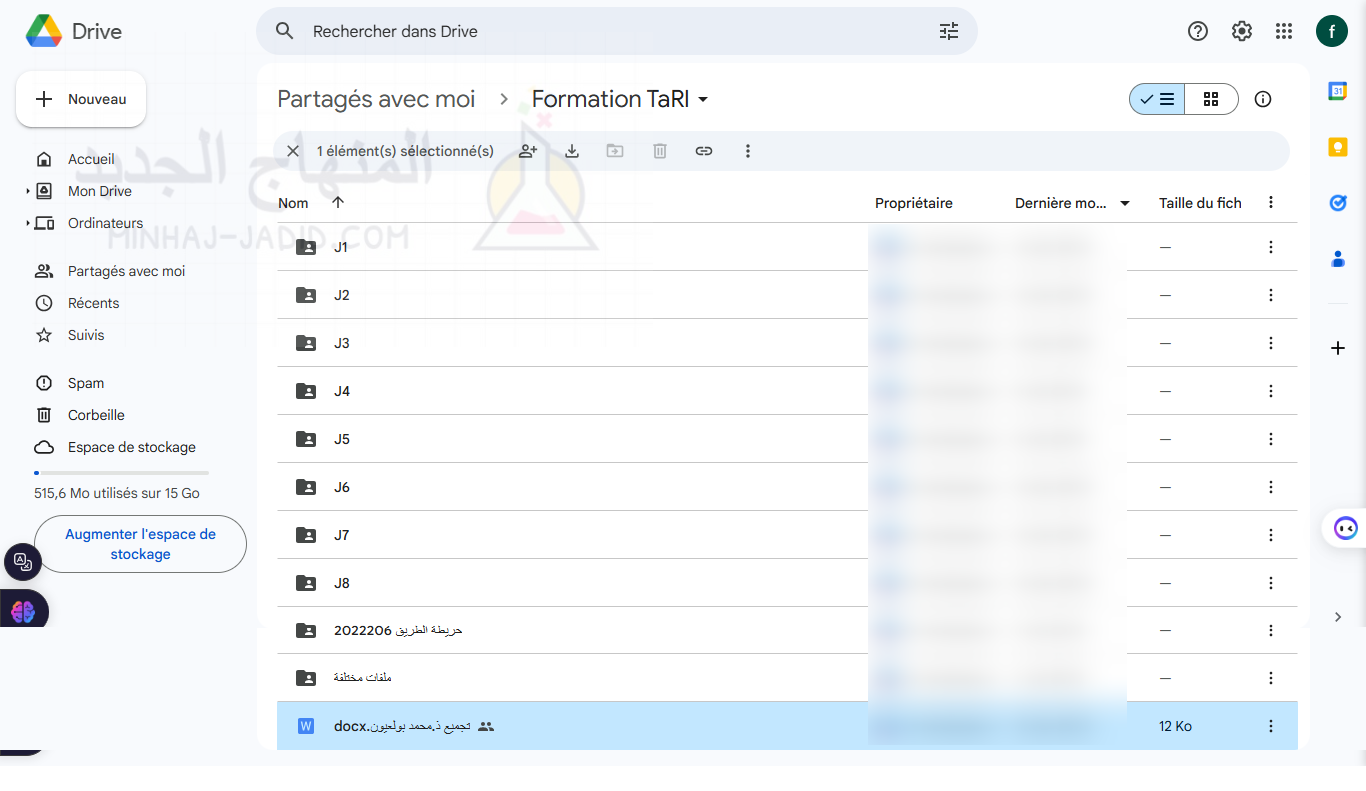Open the Google apps grid
Screen dimensions: 1366x791
point(1284,31)
